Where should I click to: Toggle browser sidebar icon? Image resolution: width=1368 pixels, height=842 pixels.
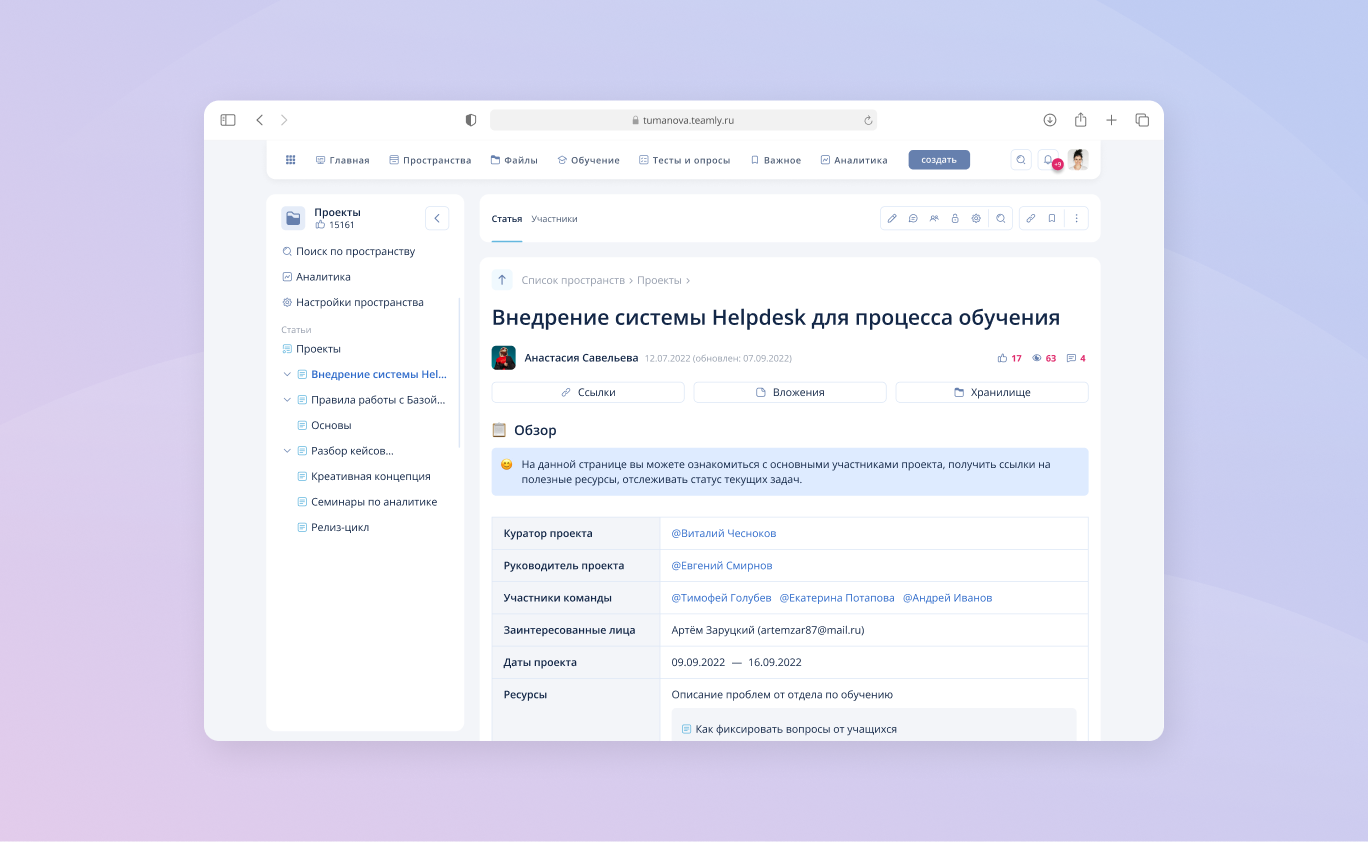point(228,120)
